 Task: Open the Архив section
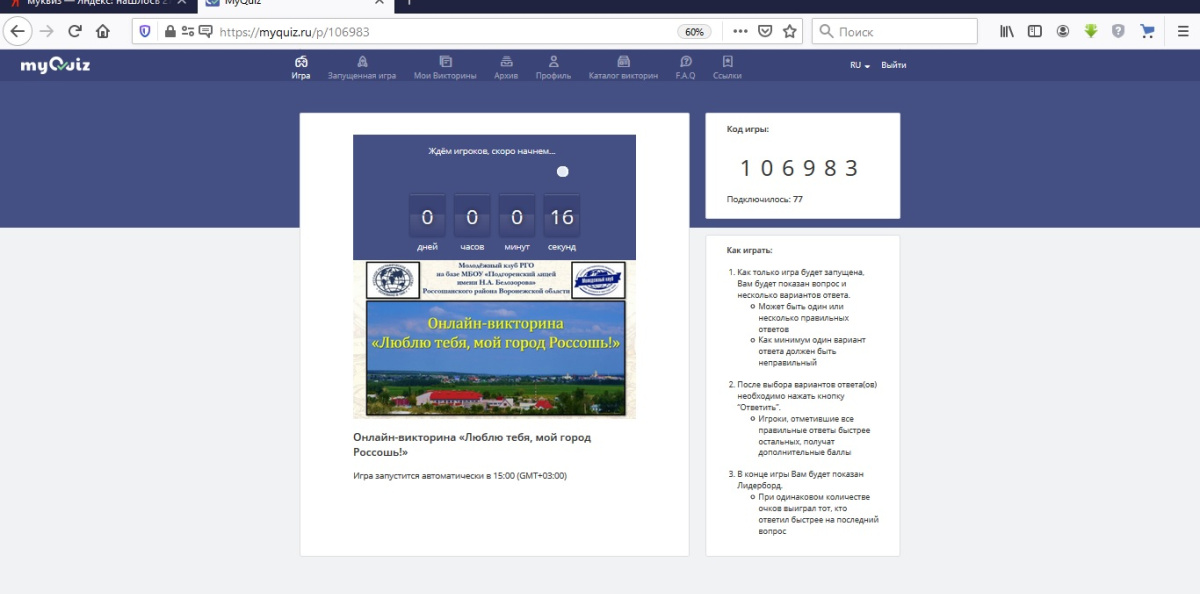pos(506,68)
